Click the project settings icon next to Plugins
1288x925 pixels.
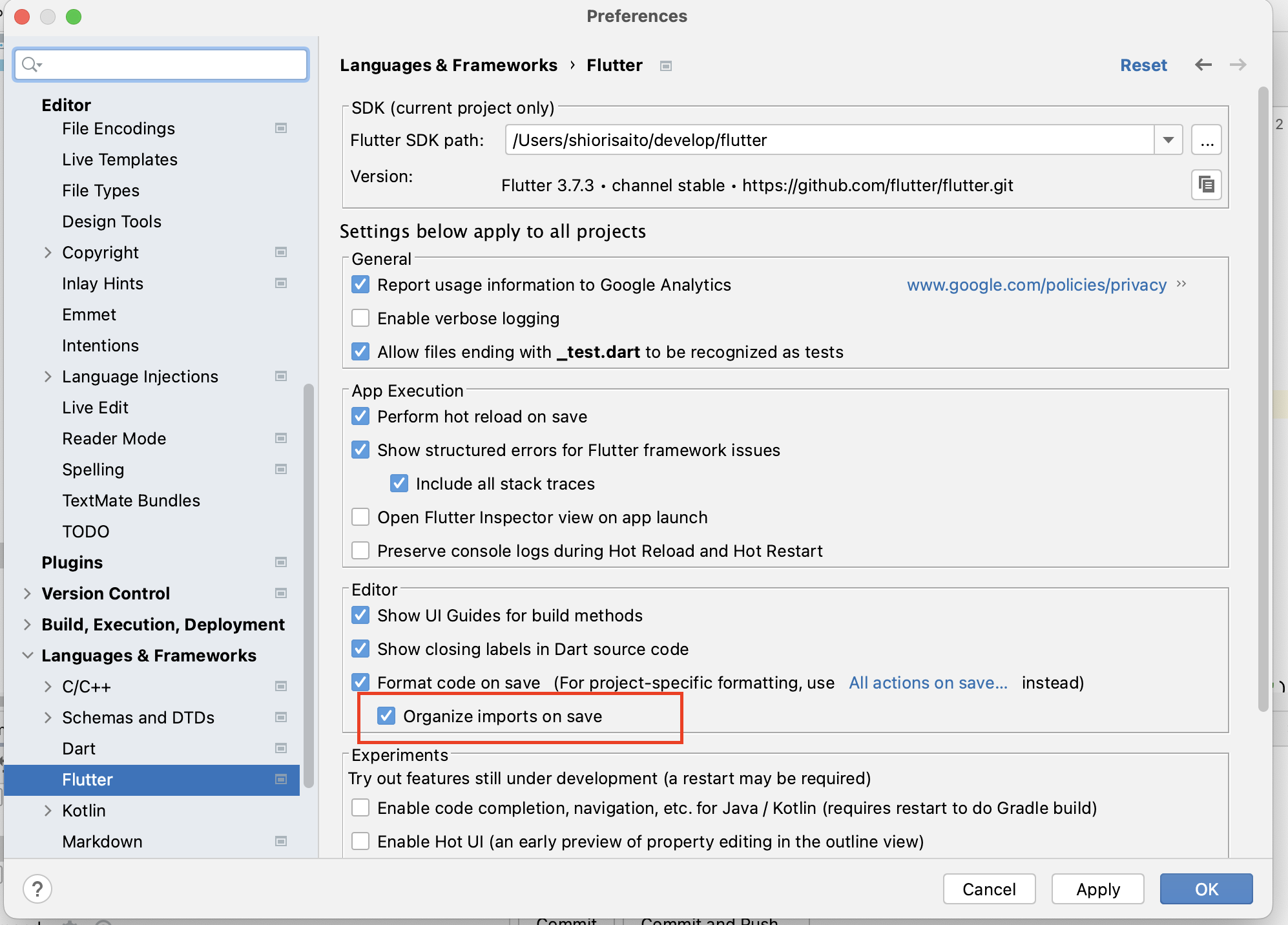(281, 563)
